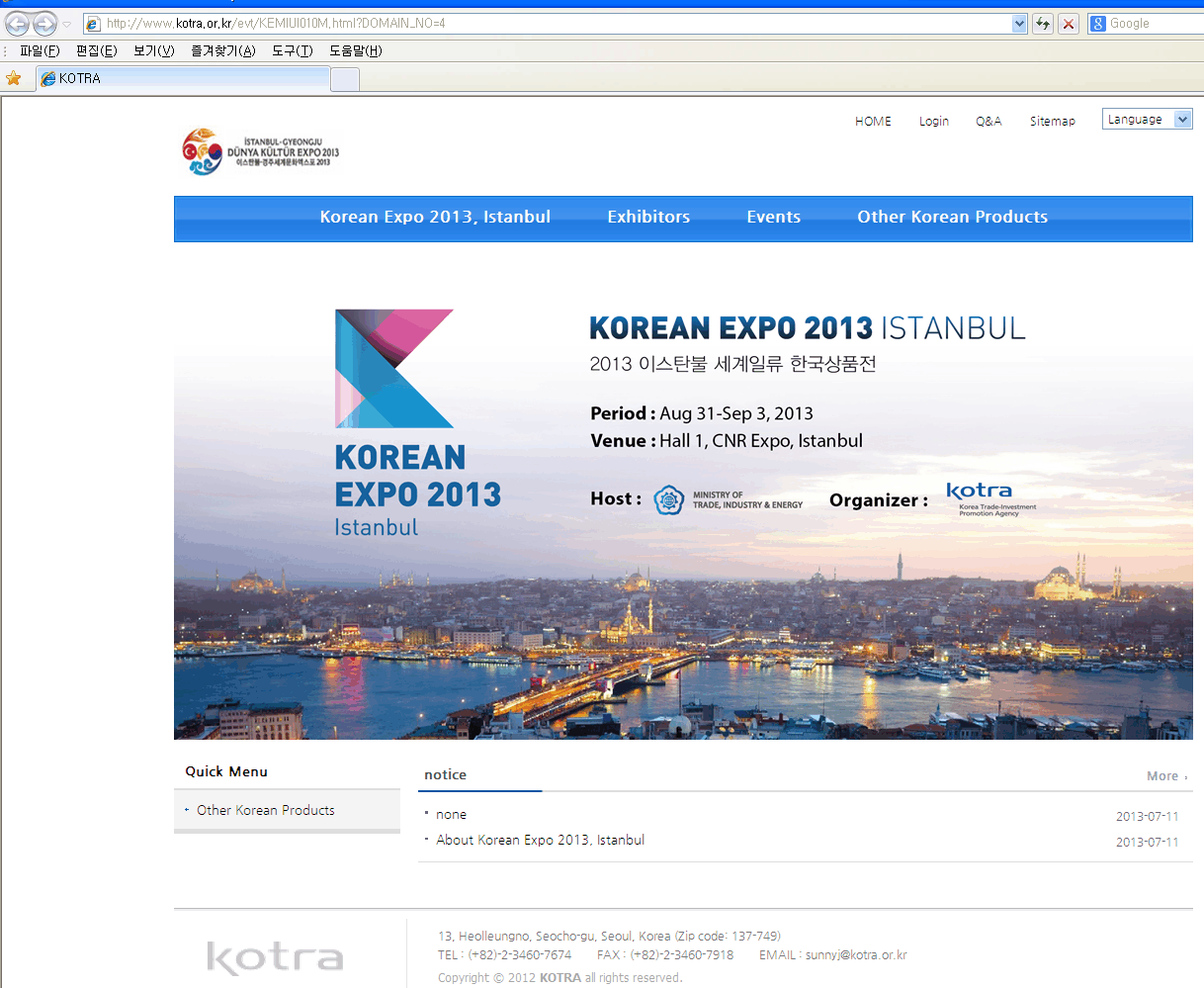The image size is (1204, 988).
Task: Click the 2013-07-11 date beside none
Action: click(x=1147, y=817)
